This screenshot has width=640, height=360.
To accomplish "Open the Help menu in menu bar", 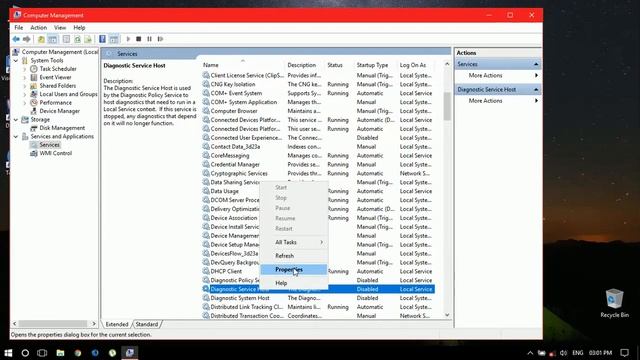I will [x=79, y=28].
